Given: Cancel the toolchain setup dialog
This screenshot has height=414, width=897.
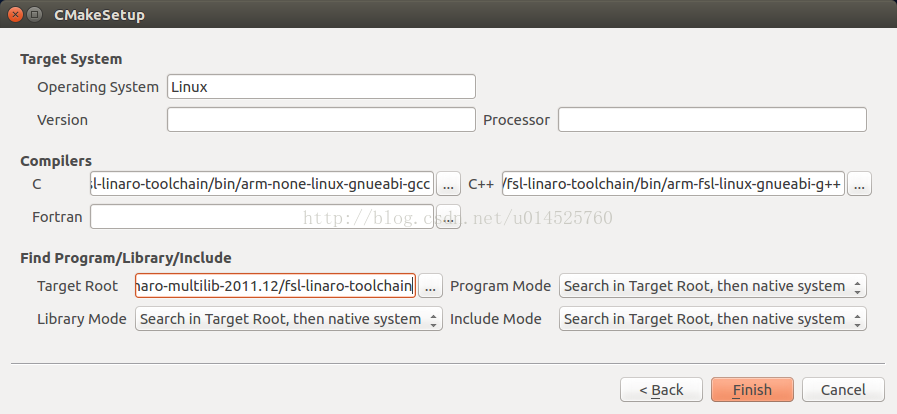Looking at the screenshot, I should [x=843, y=389].
